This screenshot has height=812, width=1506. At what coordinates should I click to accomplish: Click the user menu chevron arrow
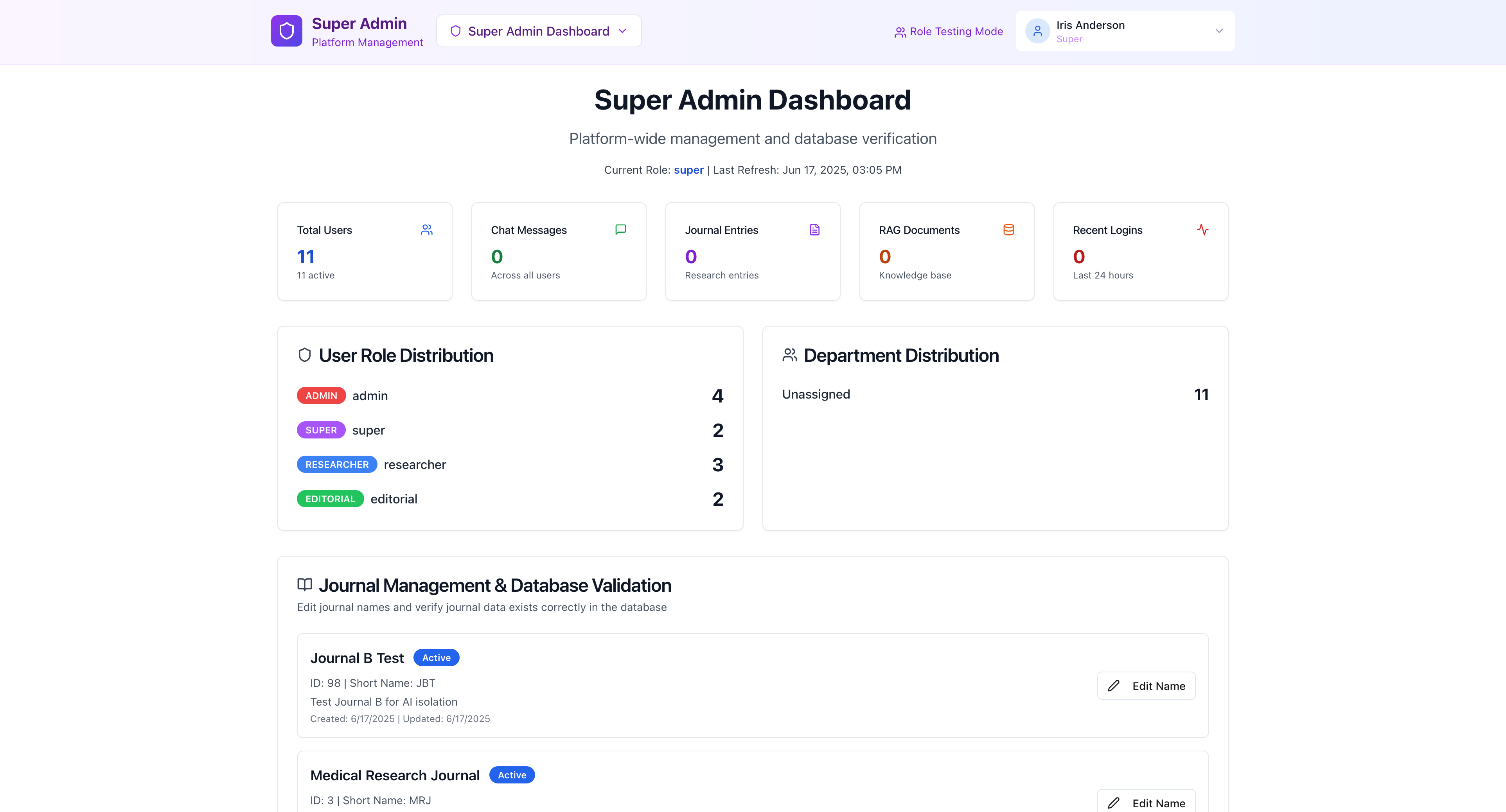[1219, 31]
